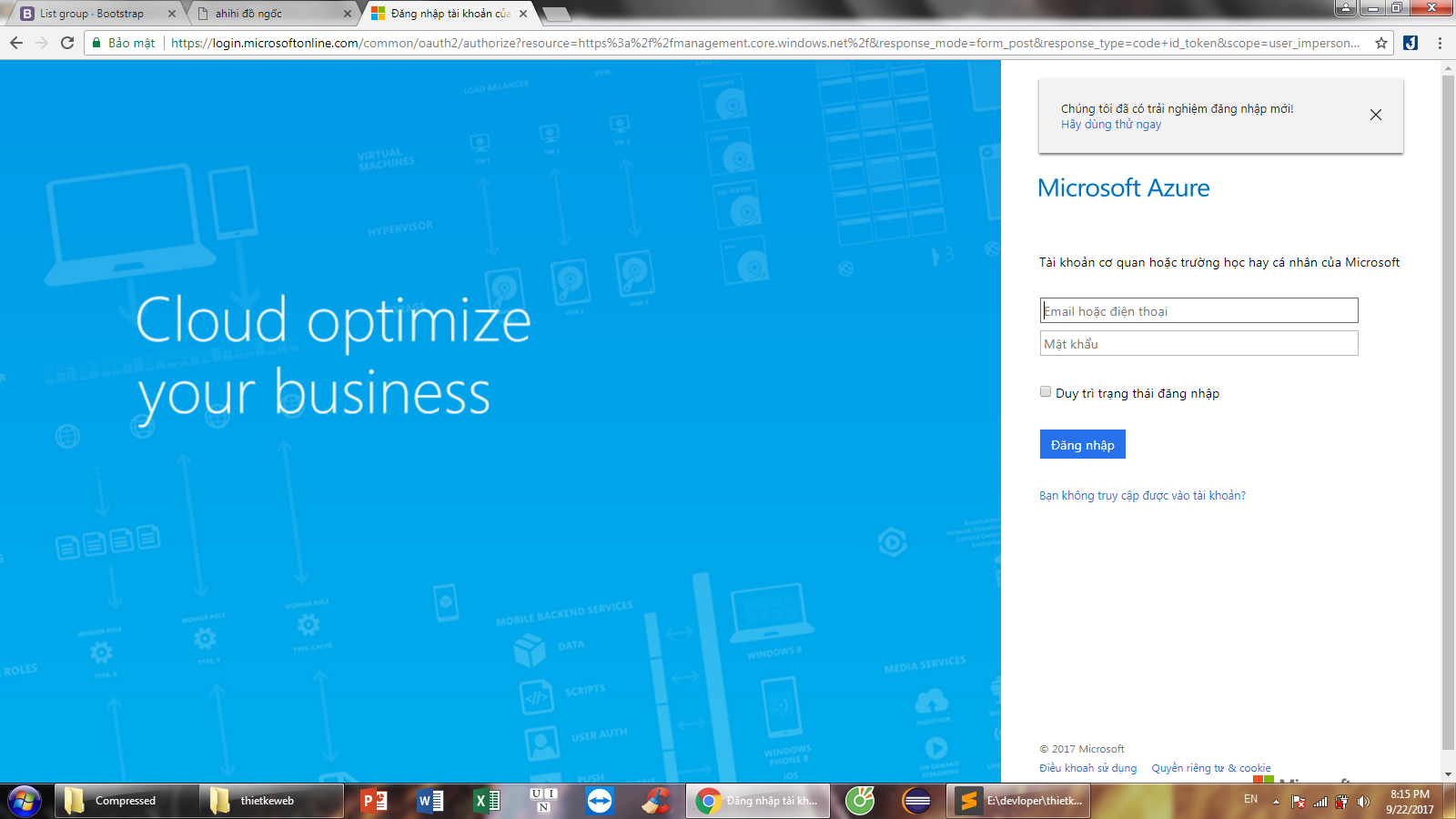Launch Word from the taskbar
The image size is (1456, 819).
430,801
